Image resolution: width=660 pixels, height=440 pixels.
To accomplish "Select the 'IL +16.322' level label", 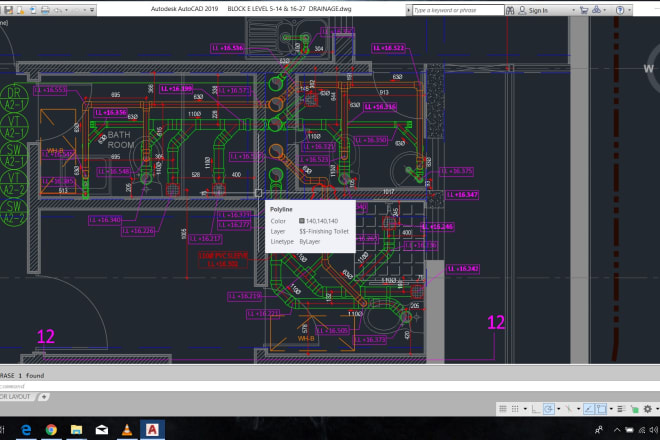I will (x=388, y=48).
